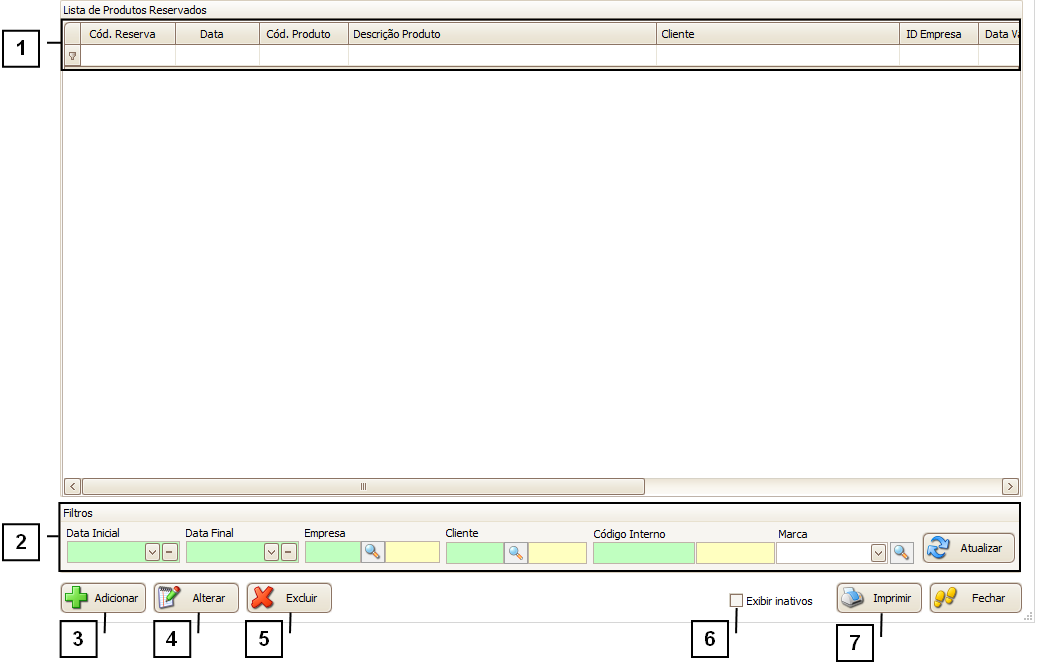Screen dimensions: 1046x672
Task: Click the Cliente magnifier search icon
Action: [x=516, y=552]
